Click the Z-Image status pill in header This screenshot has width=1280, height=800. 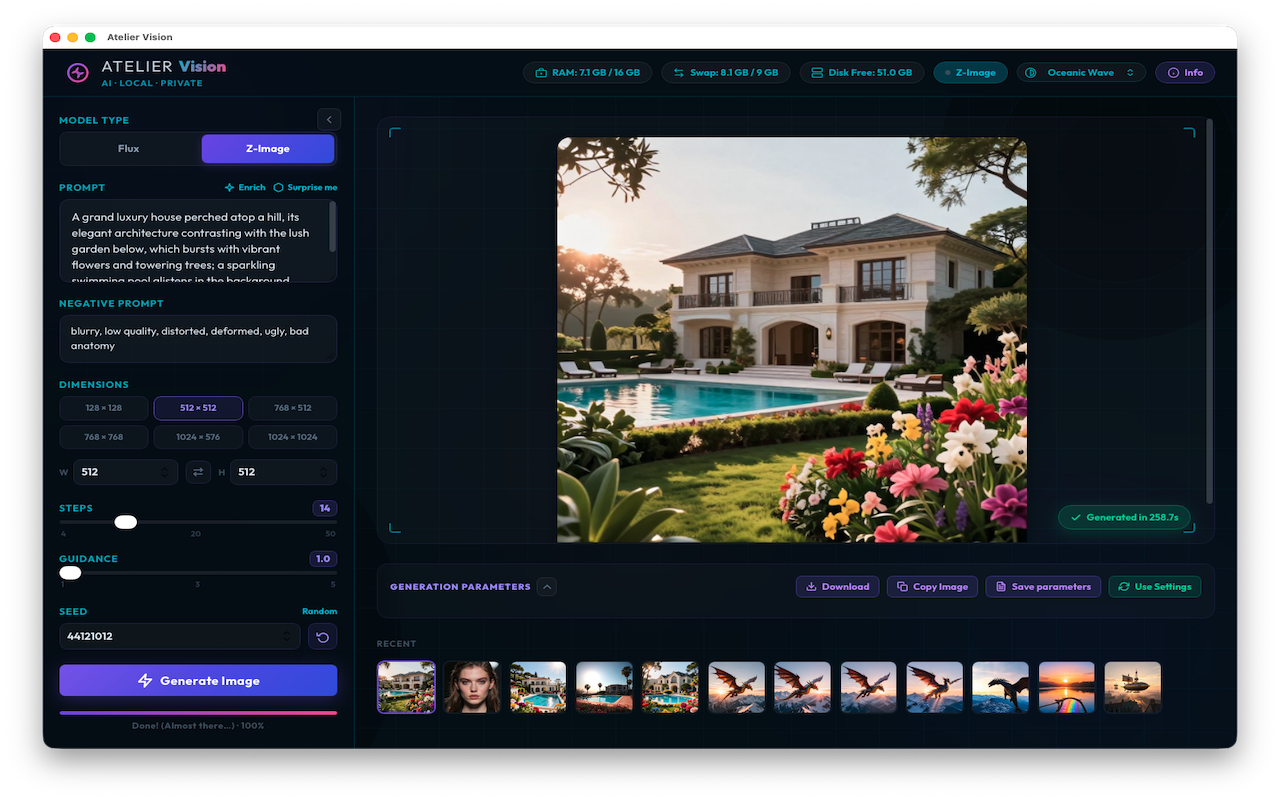[x=971, y=73]
